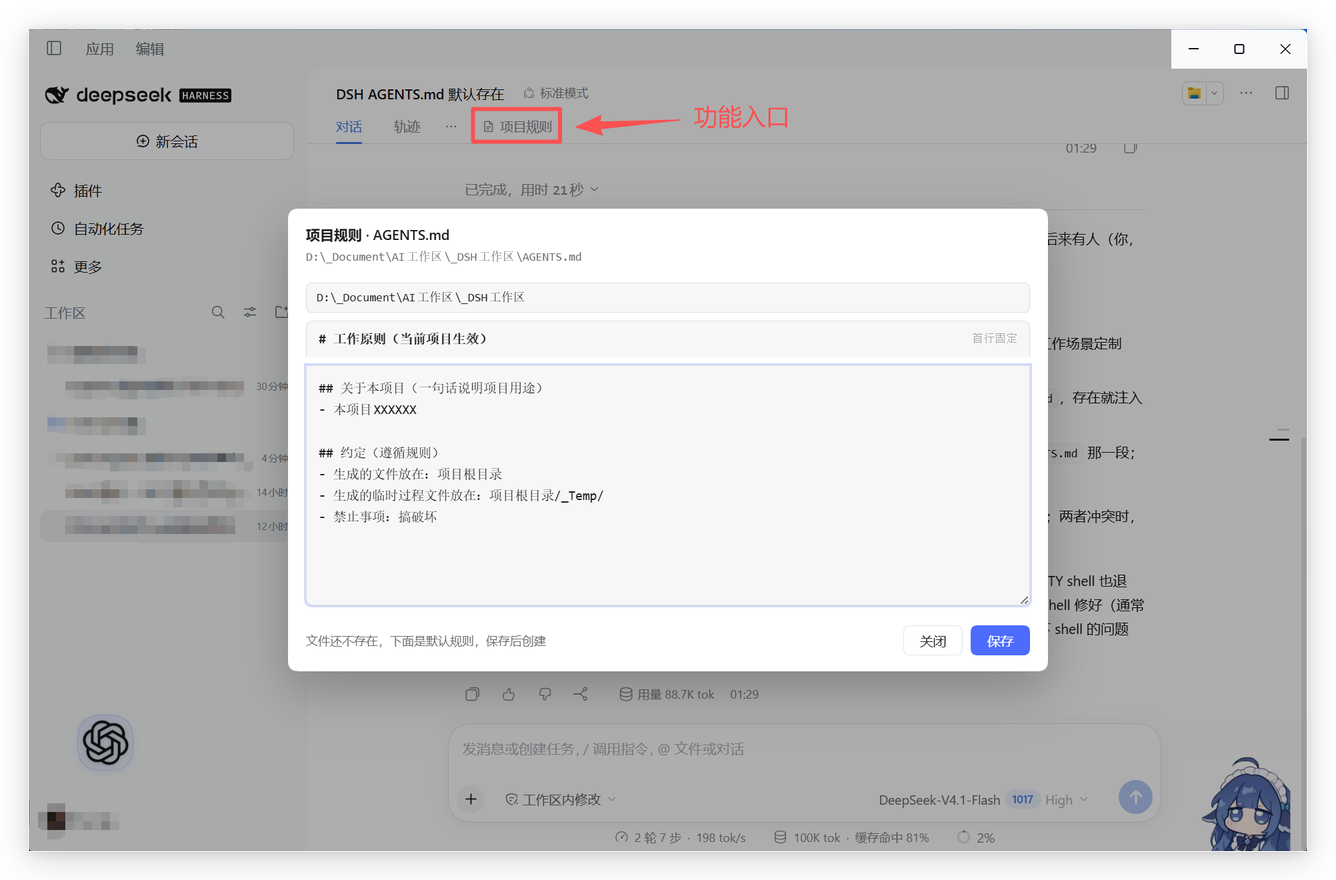Click the resize grip of rules editor
The width and height of the screenshot is (1336, 880).
pyautogui.click(x=1023, y=598)
